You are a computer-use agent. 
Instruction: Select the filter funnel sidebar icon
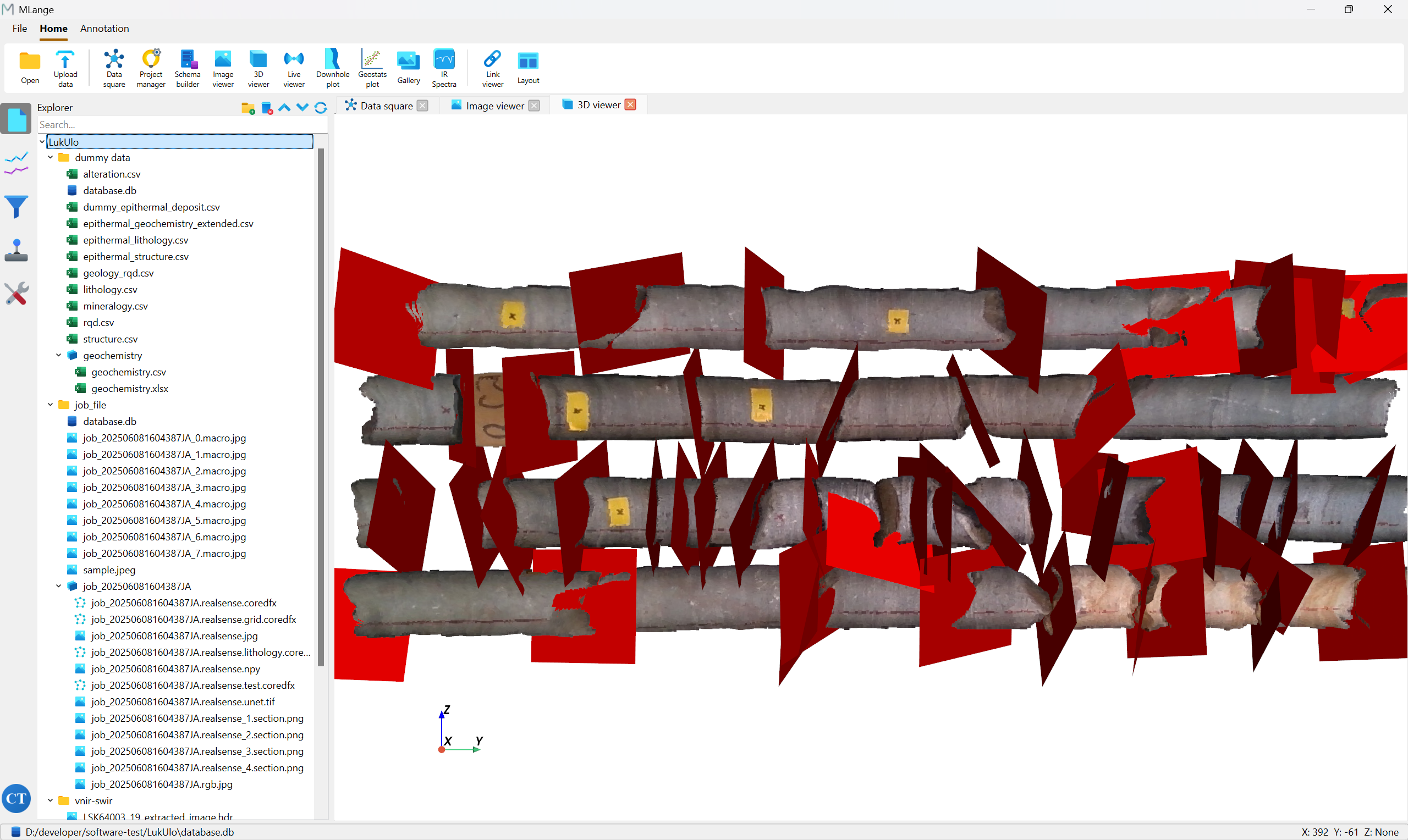click(16, 207)
